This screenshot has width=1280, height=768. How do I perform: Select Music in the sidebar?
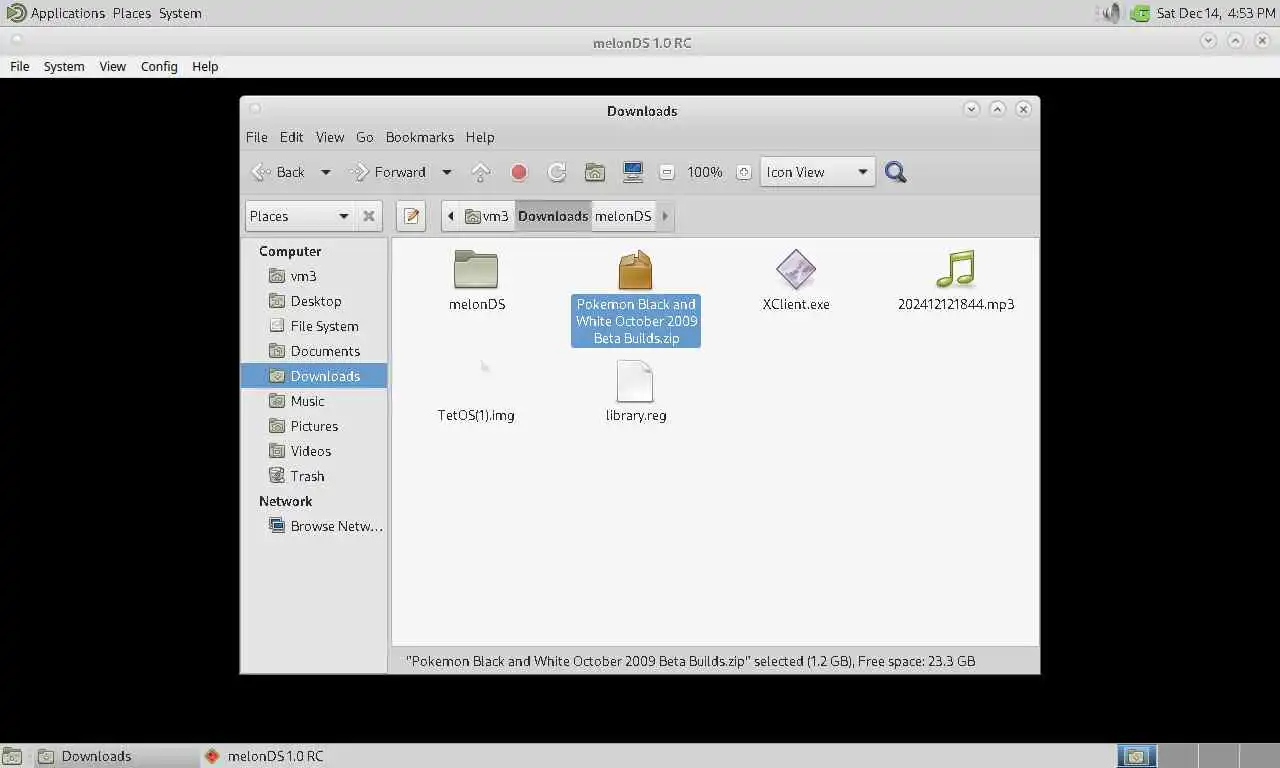pyautogui.click(x=314, y=401)
